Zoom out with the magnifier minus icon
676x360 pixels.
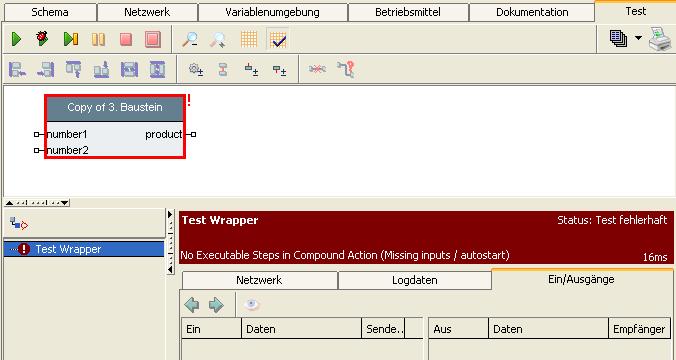coord(190,39)
